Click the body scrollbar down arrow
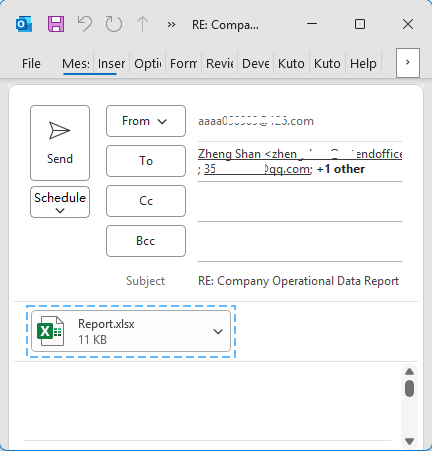The height and width of the screenshot is (451, 432). click(409, 442)
